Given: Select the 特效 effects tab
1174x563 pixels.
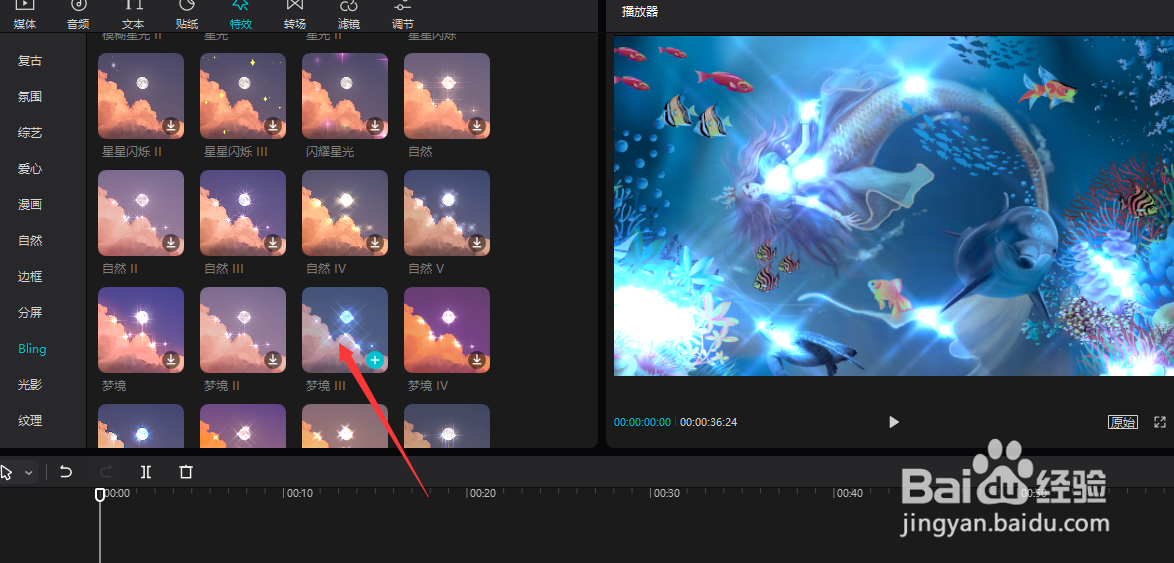Looking at the screenshot, I should coord(240,15).
